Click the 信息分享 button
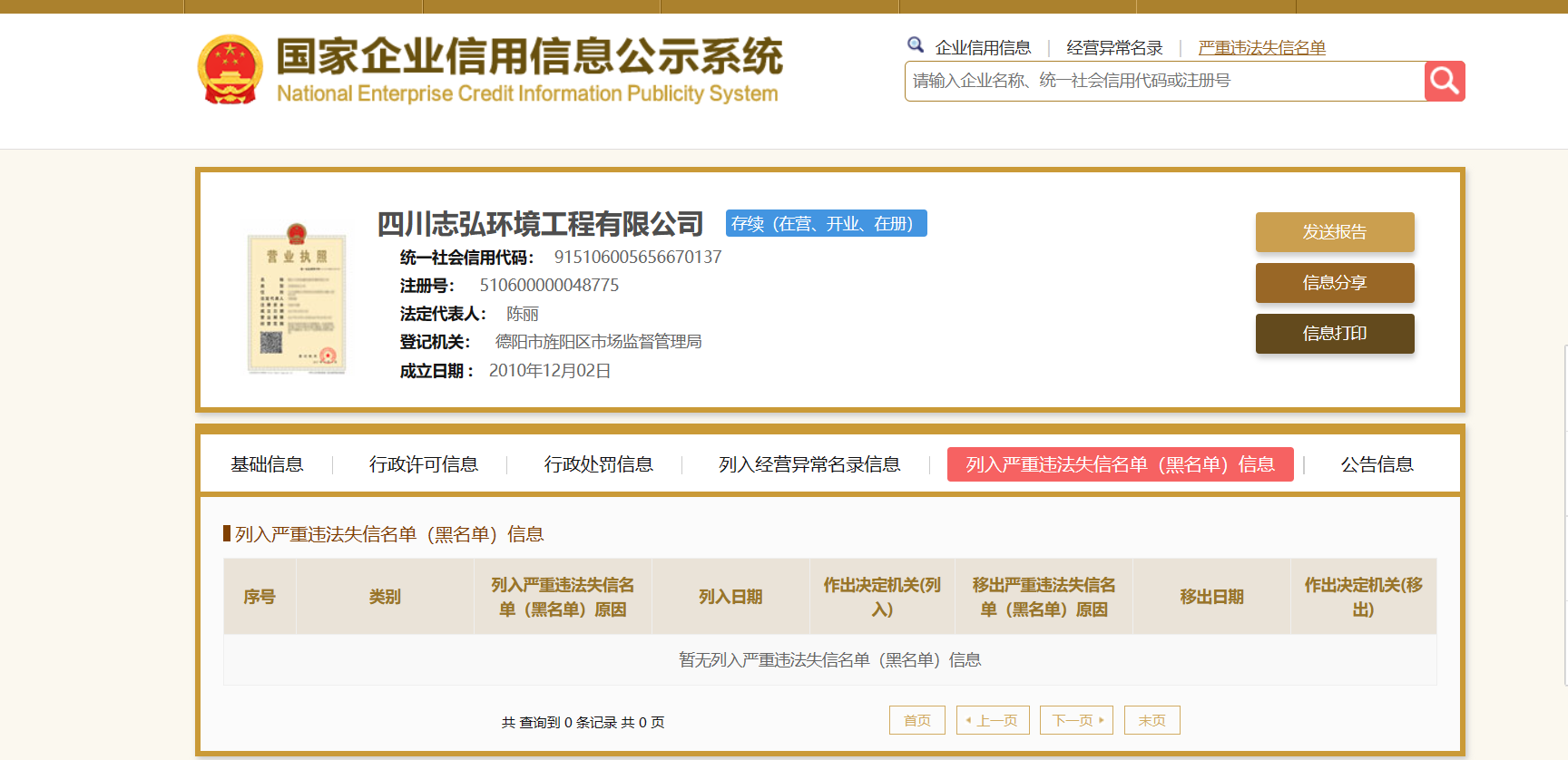Viewport: 1568px width, 760px height. pyautogui.click(x=1335, y=283)
